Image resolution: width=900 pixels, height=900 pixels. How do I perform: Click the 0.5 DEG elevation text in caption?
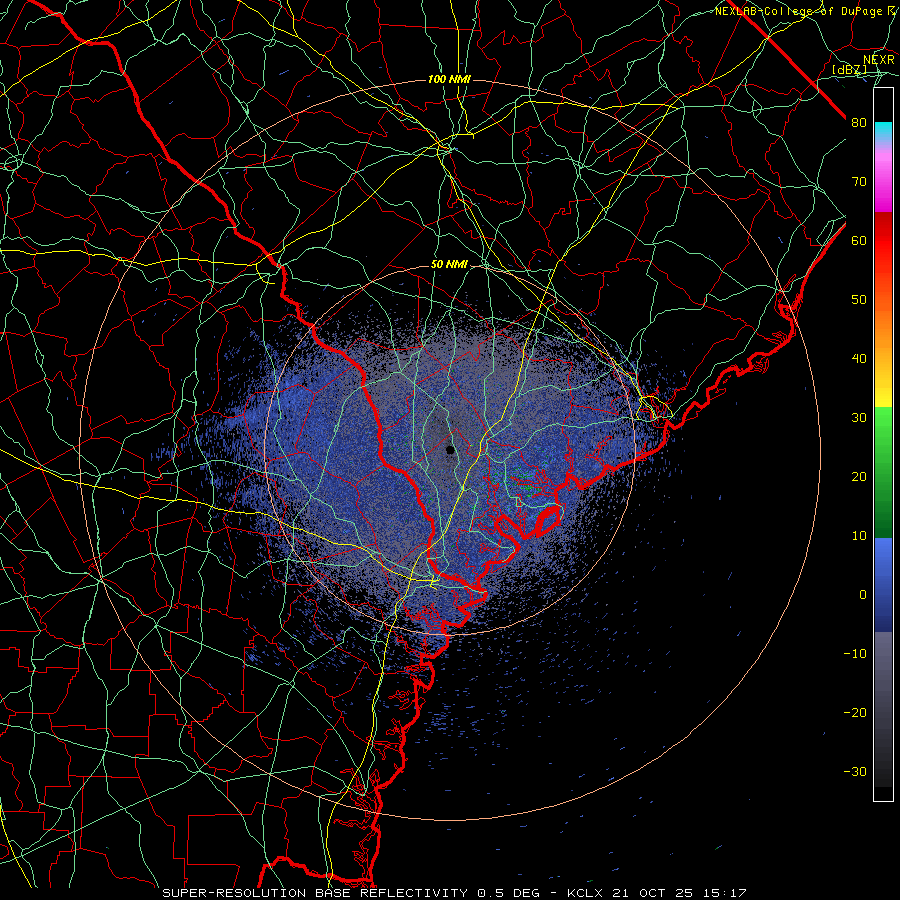tap(508, 893)
